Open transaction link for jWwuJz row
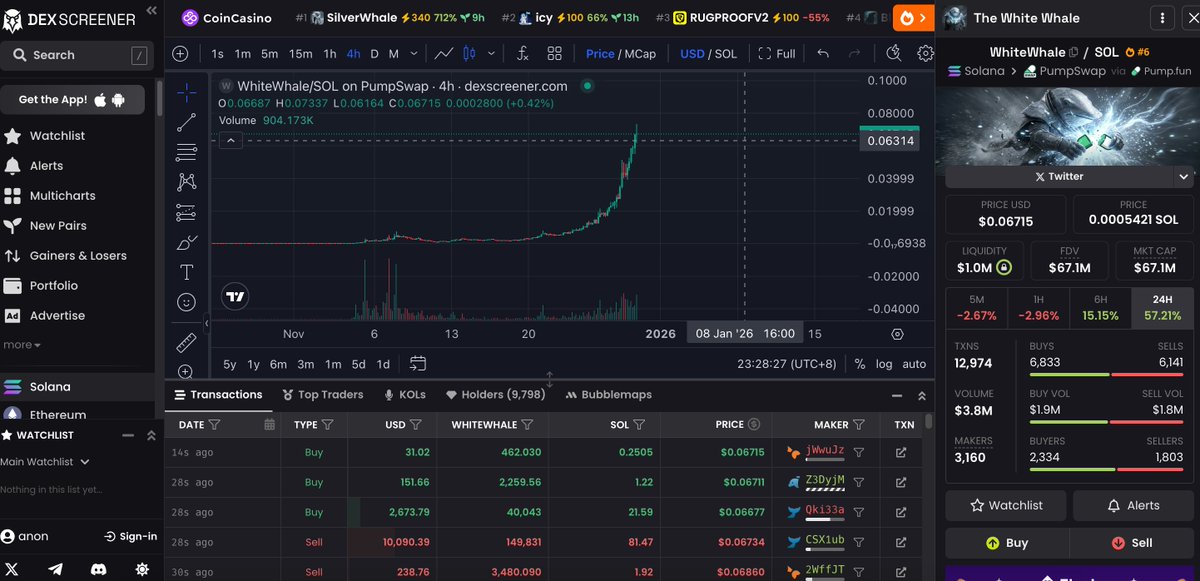The image size is (1200, 581). [901, 453]
